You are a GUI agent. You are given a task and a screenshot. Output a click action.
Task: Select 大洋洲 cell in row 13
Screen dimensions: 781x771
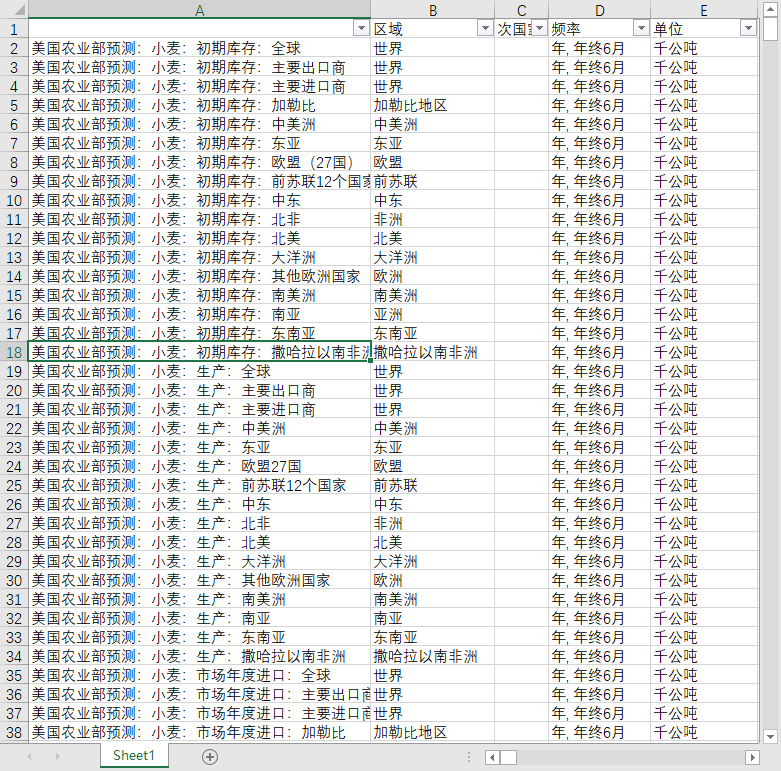pyautogui.click(x=433, y=257)
